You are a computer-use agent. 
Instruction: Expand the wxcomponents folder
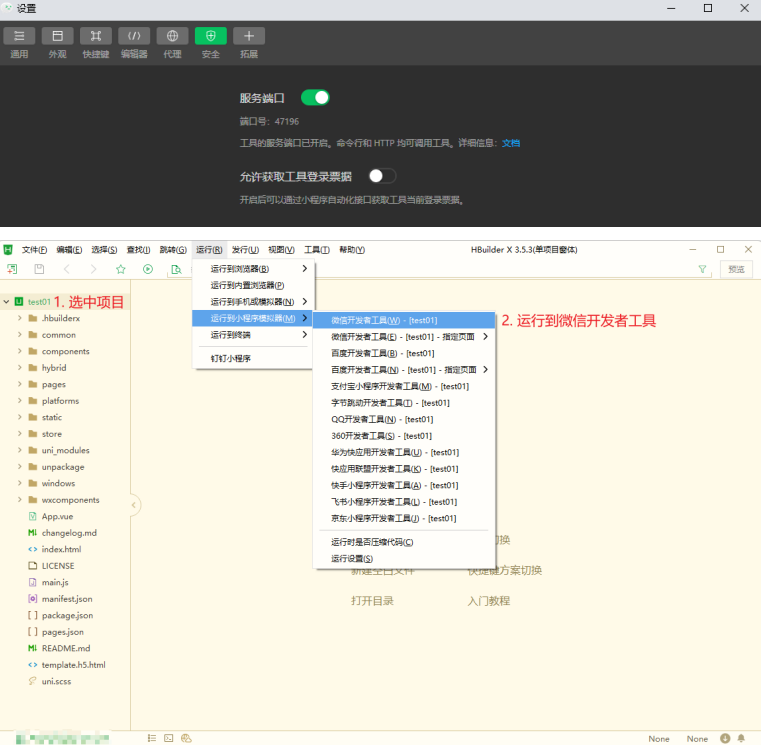19,500
